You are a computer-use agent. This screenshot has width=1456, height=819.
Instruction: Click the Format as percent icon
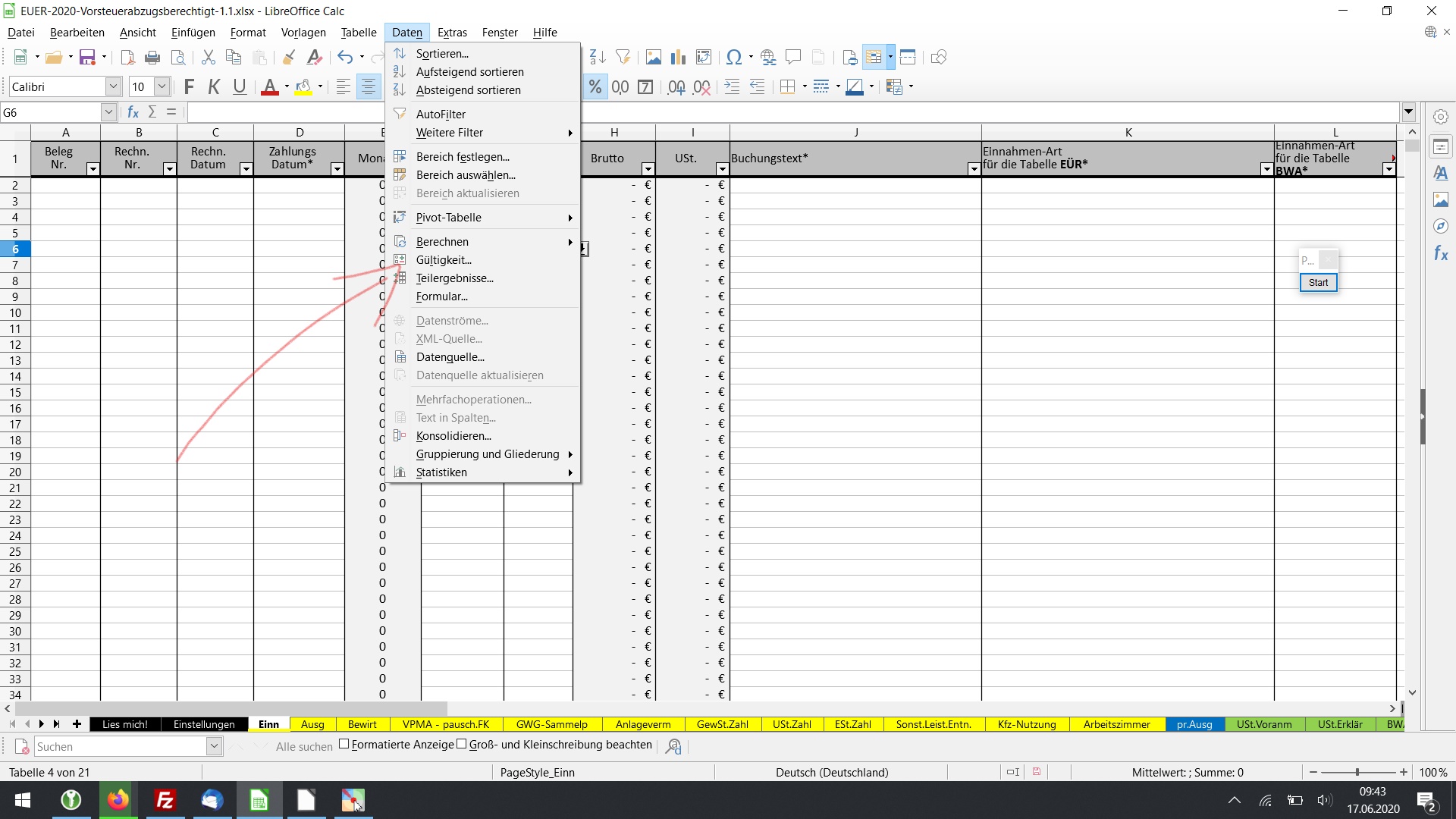(595, 87)
